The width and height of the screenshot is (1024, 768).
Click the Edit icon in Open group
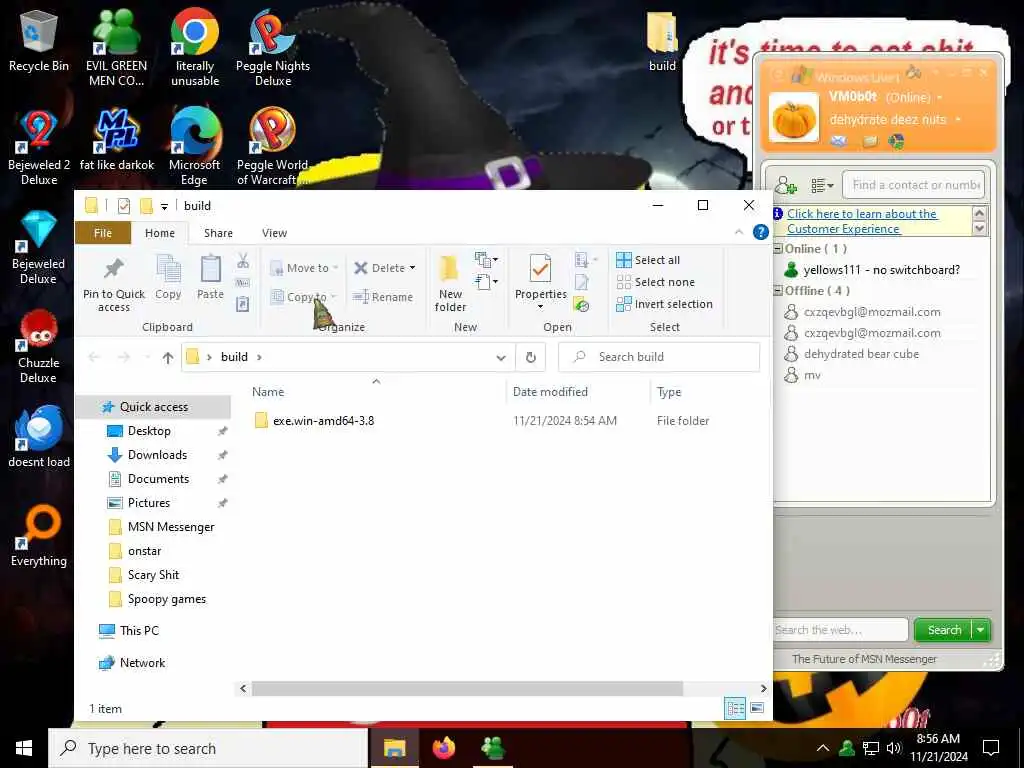581,283
